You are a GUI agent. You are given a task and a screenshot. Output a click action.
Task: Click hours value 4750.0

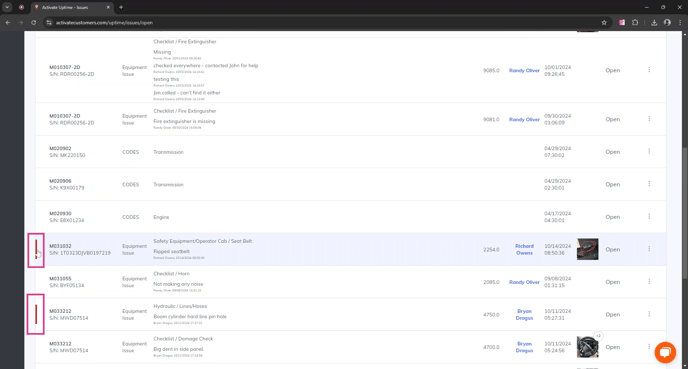point(491,315)
